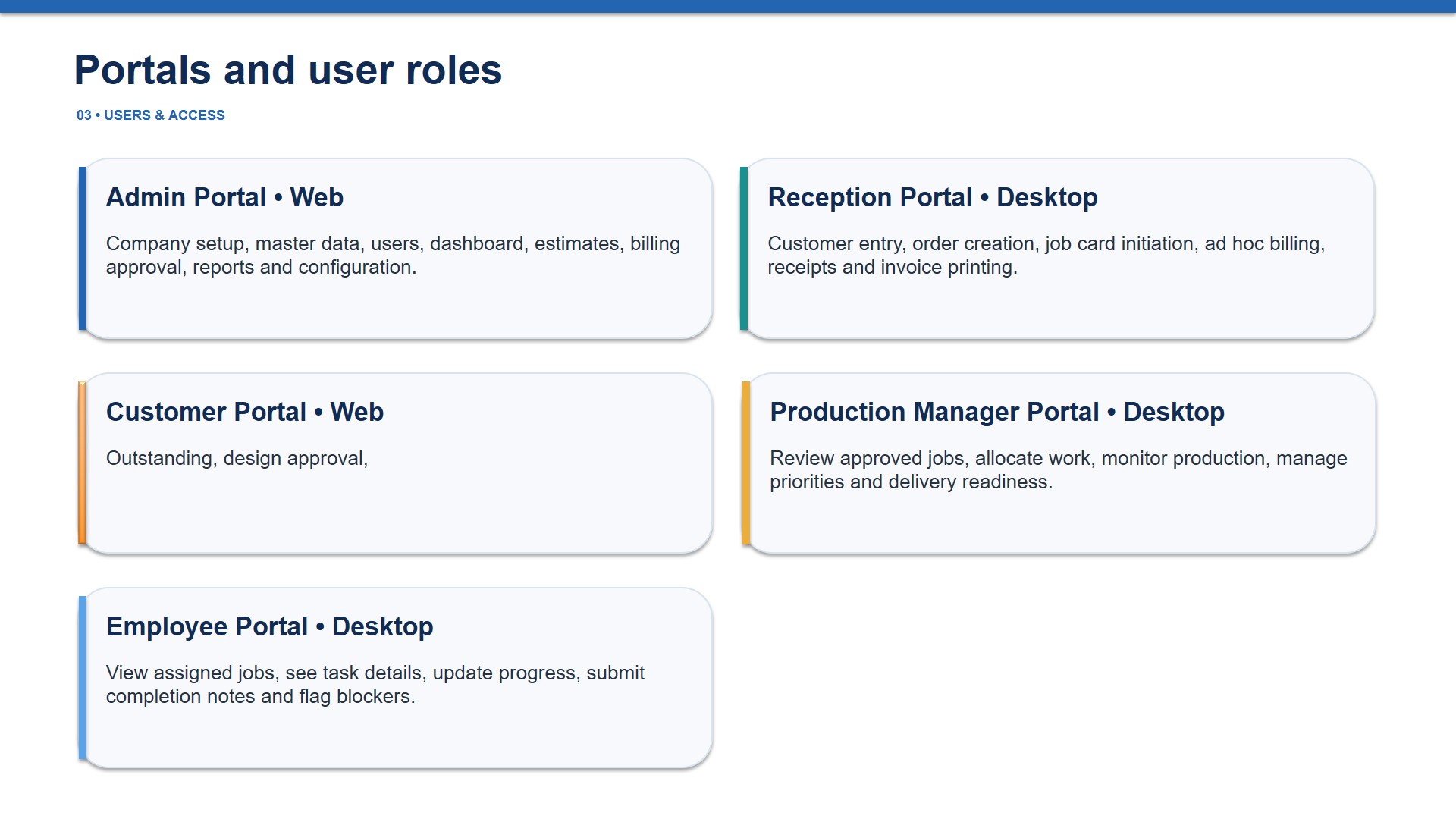
Task: Select the Employee Portal description about assigned jobs
Action: coord(375,685)
